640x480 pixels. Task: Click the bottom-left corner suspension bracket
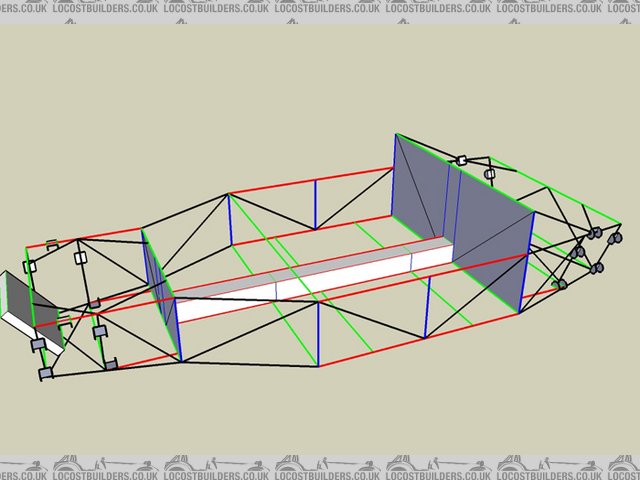[45, 374]
